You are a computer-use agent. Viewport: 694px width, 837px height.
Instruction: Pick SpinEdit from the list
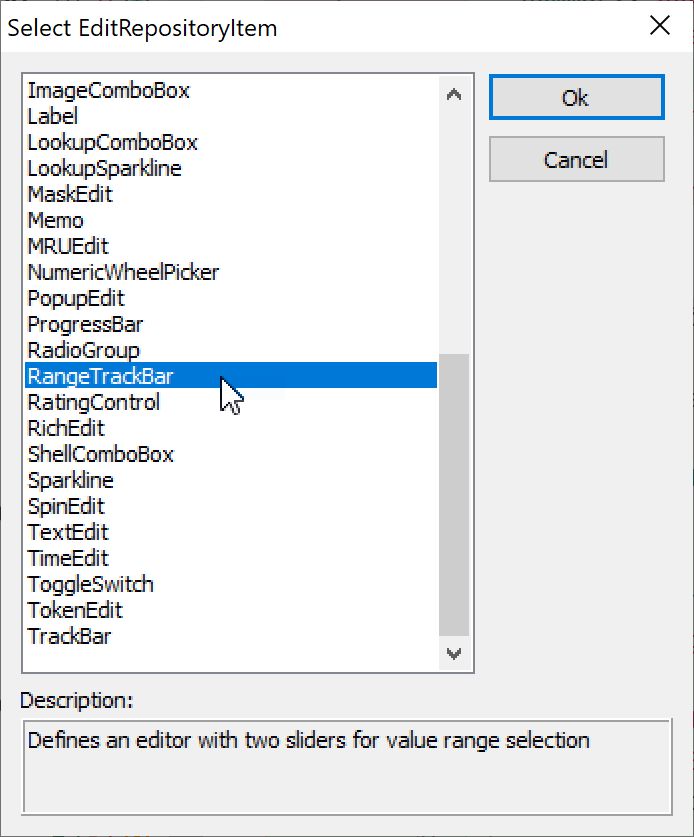(x=66, y=507)
